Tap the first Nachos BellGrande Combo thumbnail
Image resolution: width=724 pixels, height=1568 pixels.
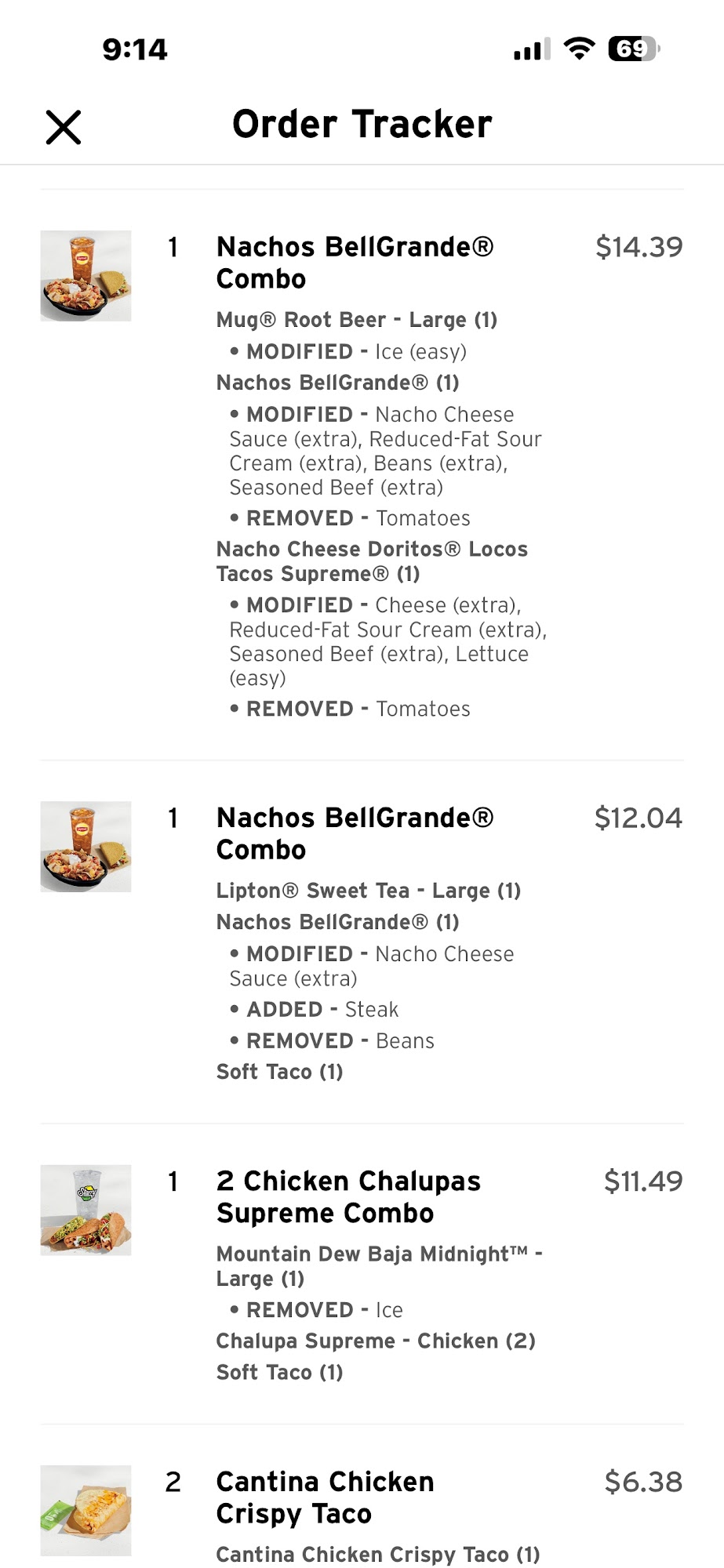click(85, 276)
